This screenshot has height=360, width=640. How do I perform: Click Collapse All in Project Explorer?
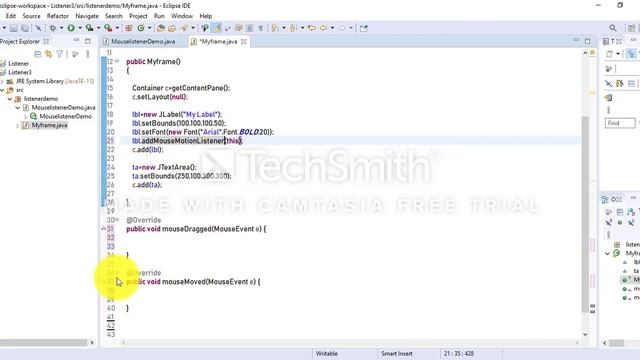tap(38, 54)
